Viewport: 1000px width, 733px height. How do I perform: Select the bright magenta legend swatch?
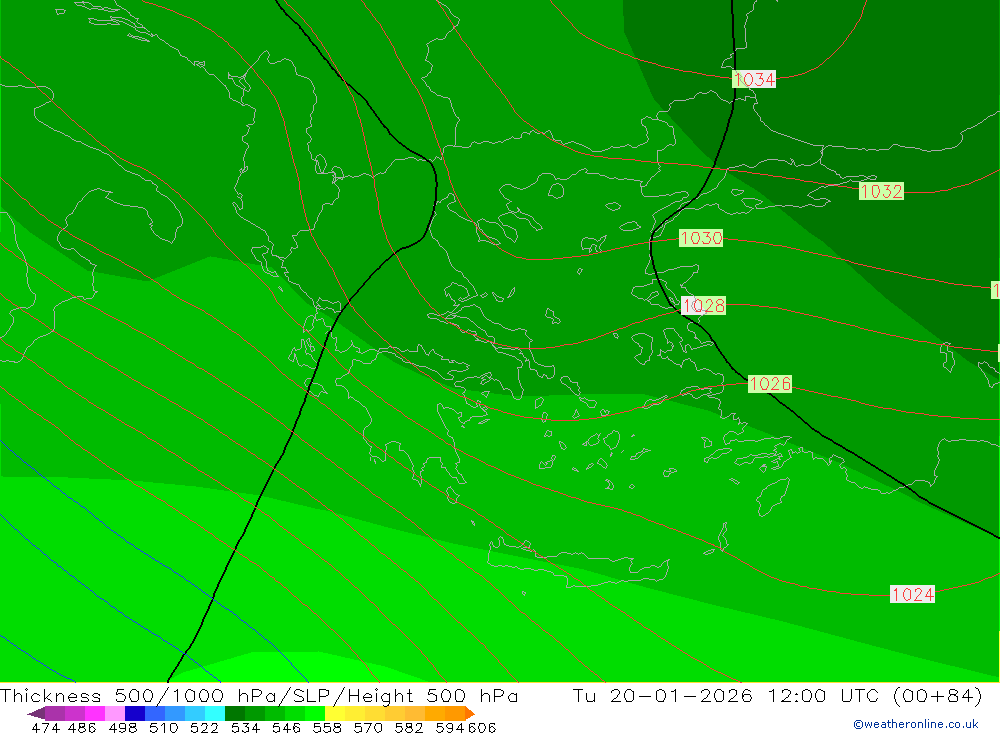click(95, 713)
